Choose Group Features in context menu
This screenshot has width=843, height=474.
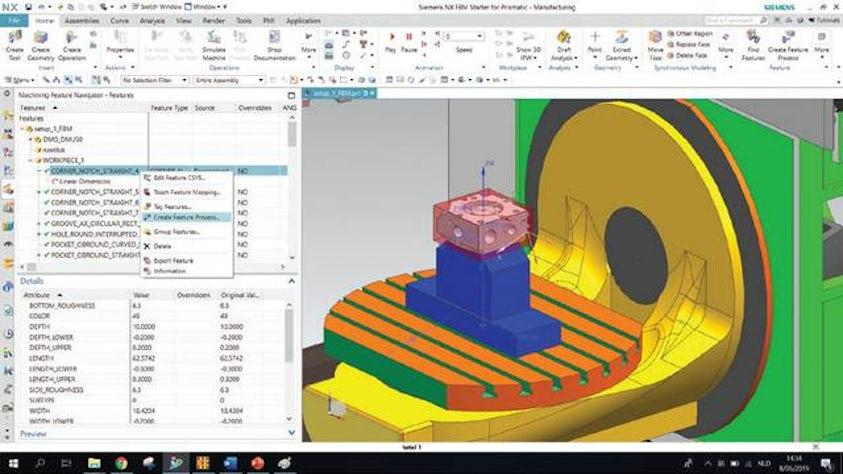187,232
